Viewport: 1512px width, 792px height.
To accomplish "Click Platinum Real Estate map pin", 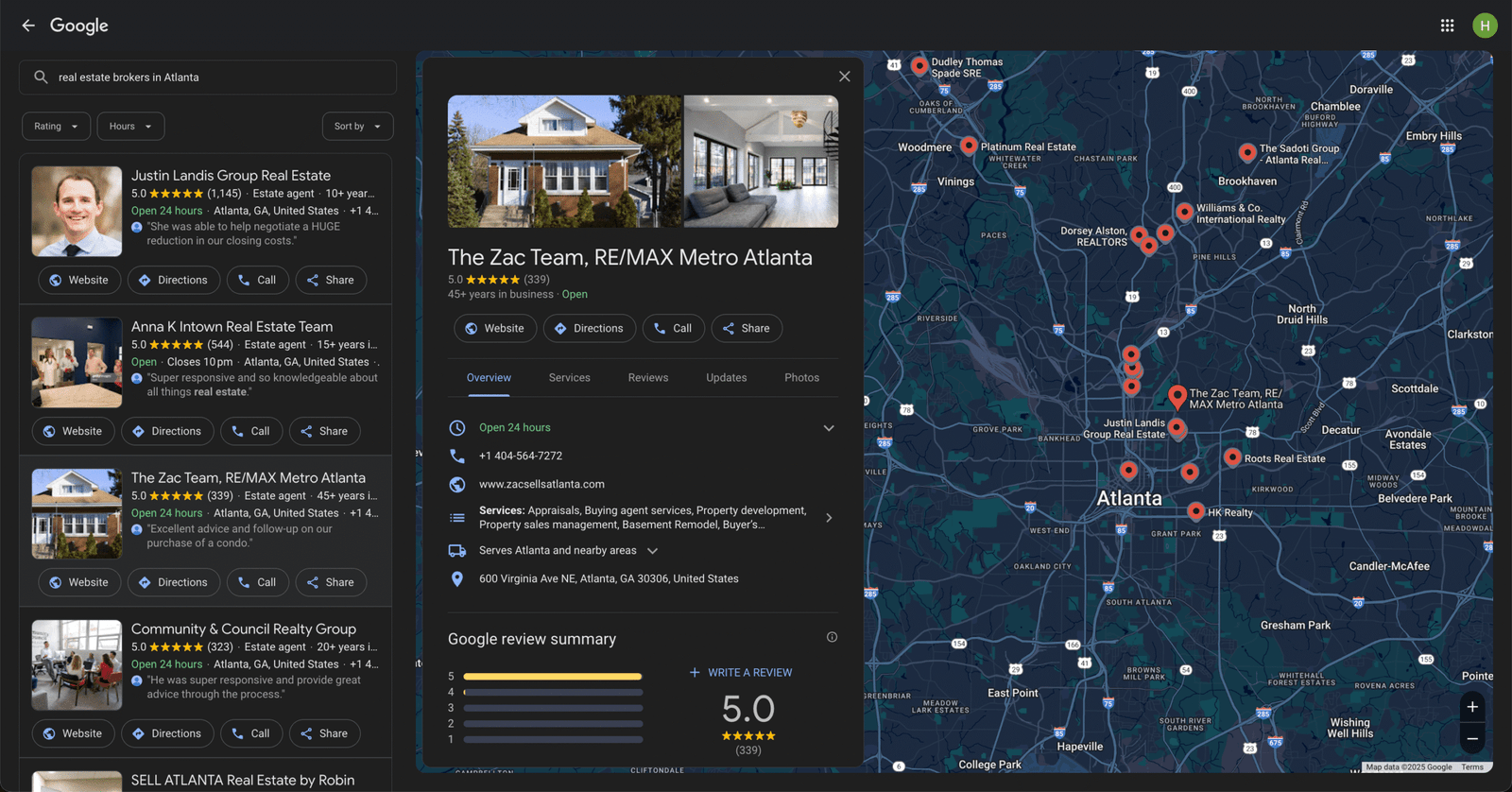I will click(x=969, y=146).
